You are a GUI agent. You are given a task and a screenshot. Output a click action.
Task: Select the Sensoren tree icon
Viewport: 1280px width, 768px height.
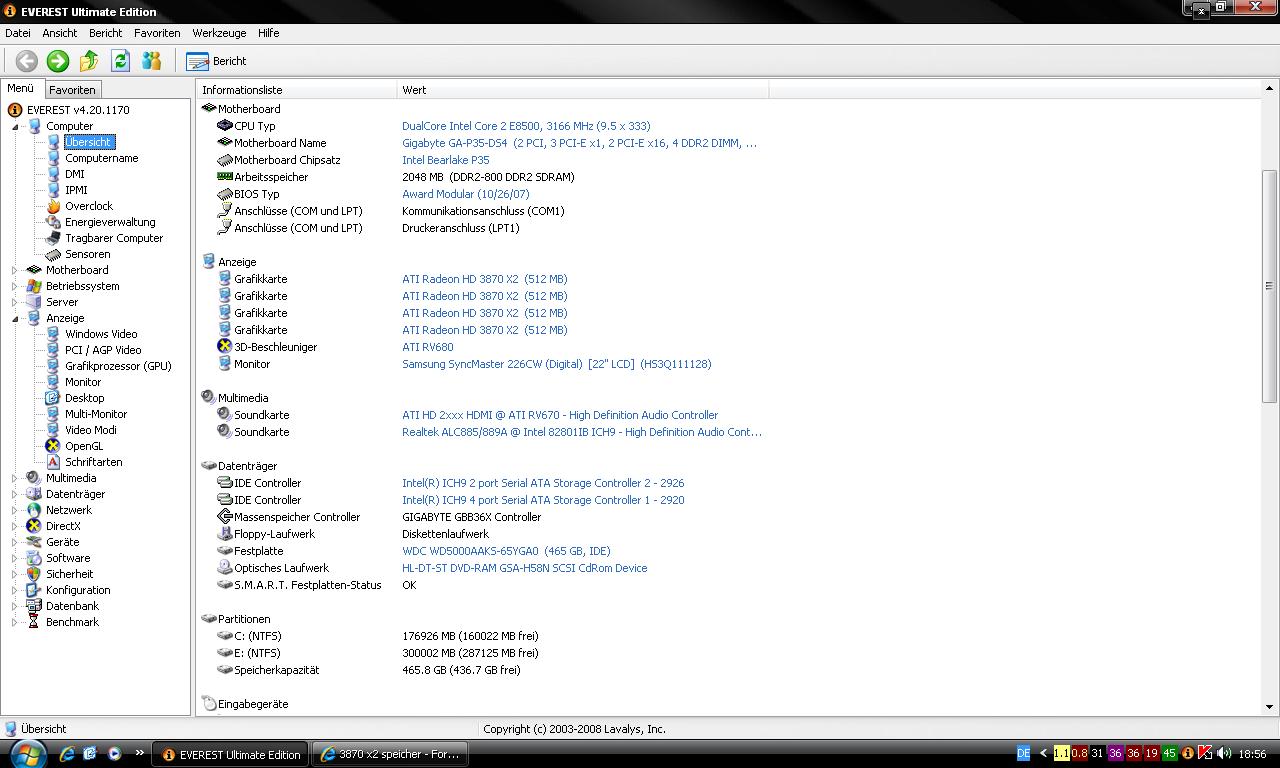coord(53,254)
